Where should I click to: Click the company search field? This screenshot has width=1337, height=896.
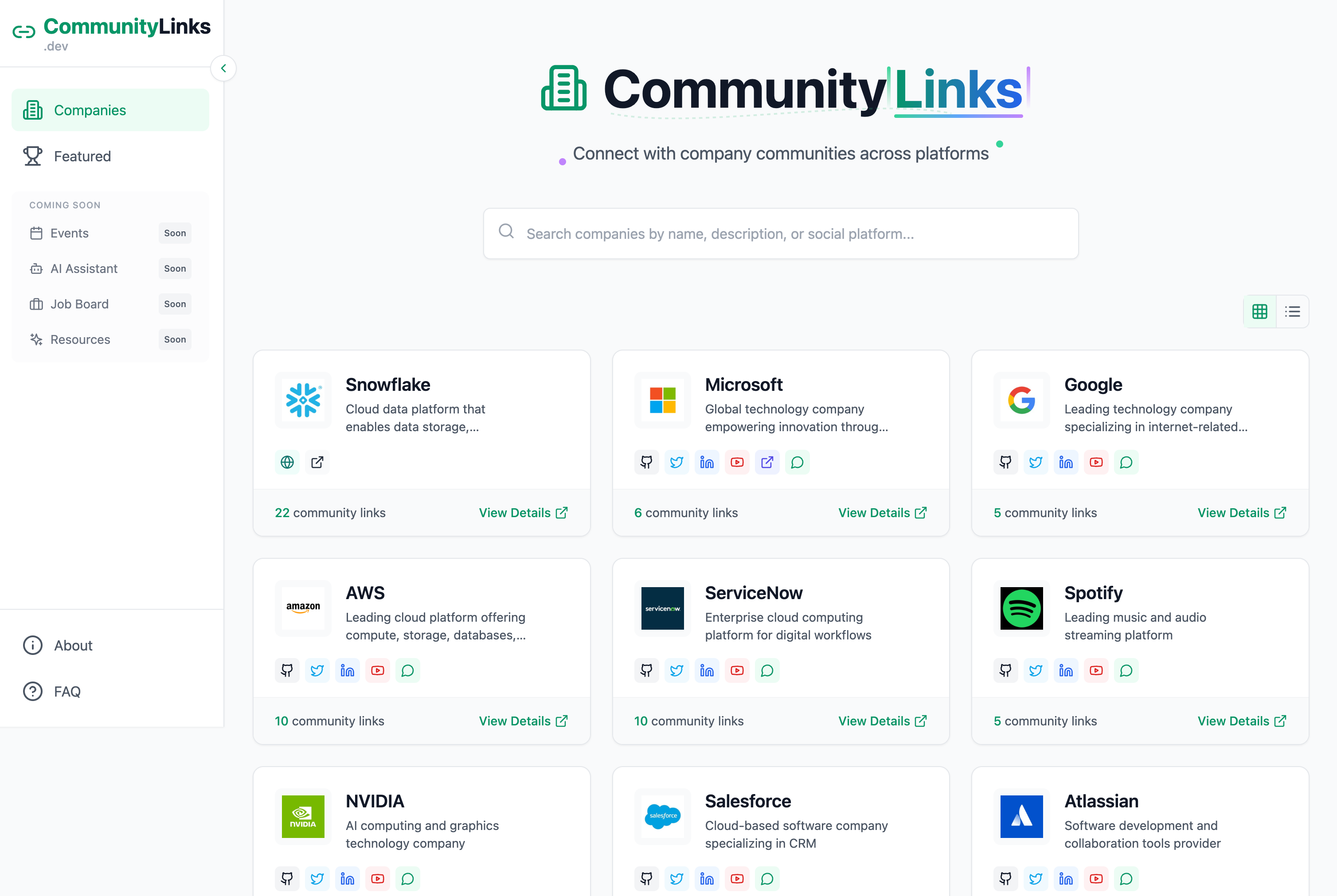coord(780,234)
